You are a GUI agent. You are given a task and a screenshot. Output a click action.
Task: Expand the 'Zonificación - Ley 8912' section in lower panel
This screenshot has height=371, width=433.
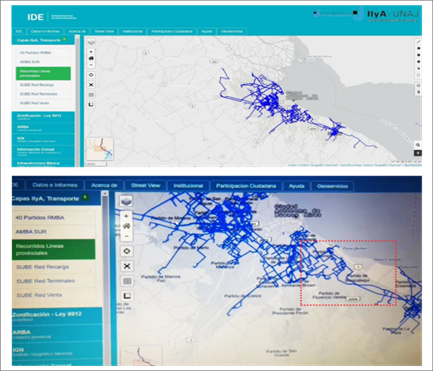pos(57,316)
